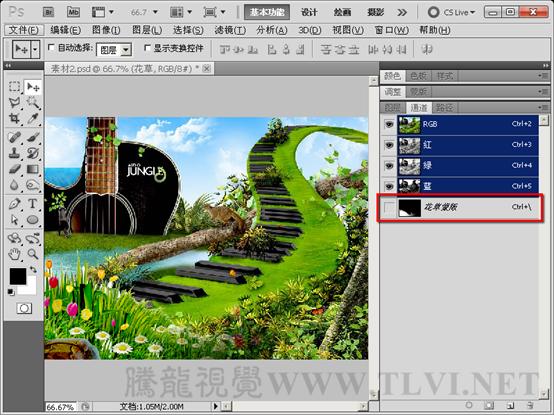Select the Eraser tool

click(14, 169)
